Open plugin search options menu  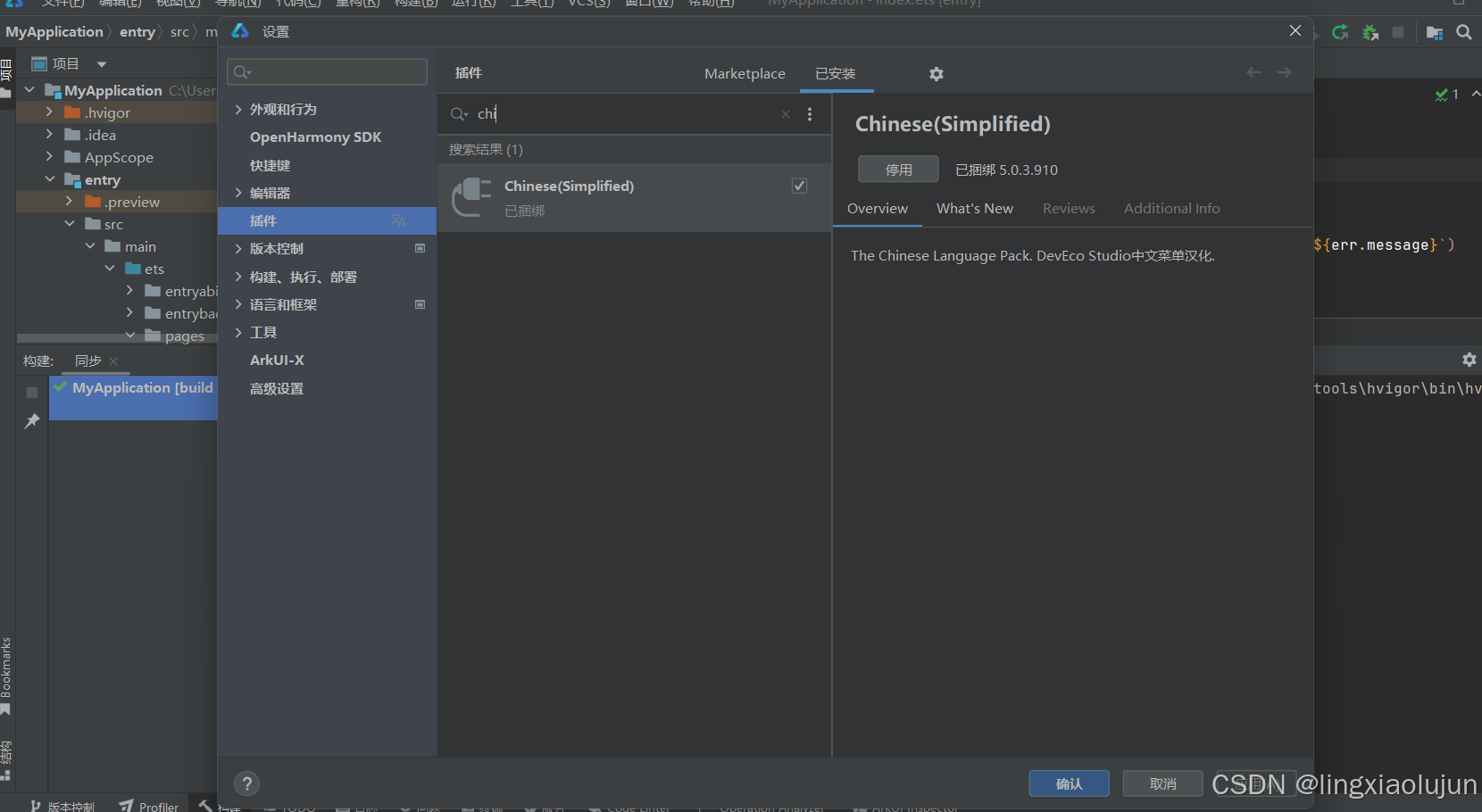(x=810, y=114)
